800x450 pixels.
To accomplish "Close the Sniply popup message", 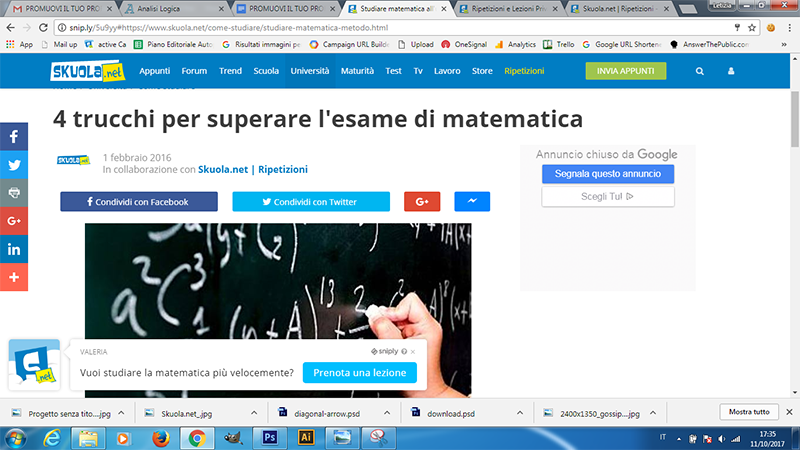I will (x=414, y=352).
